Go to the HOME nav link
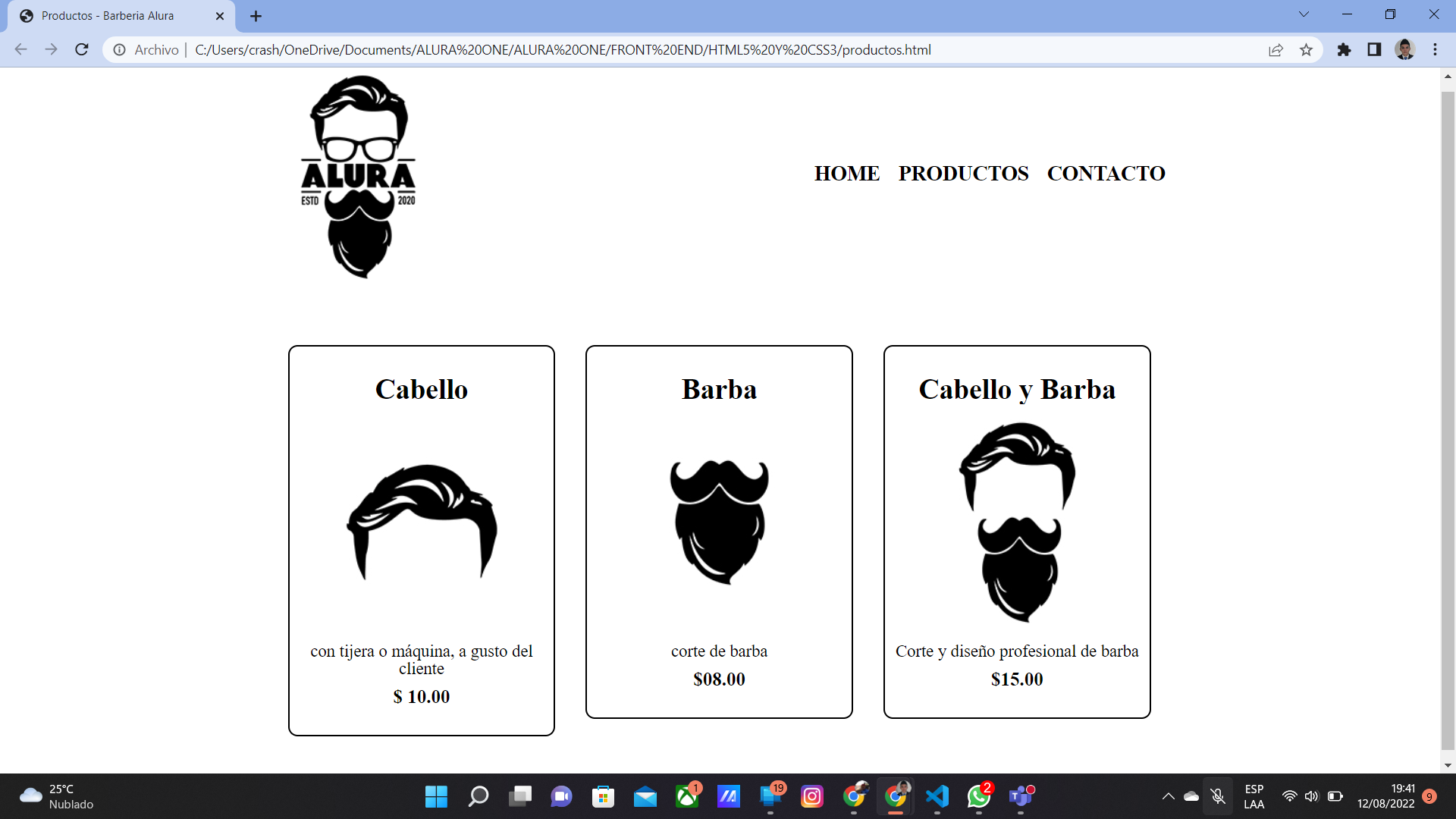This screenshot has height=819, width=1456. pos(847,174)
